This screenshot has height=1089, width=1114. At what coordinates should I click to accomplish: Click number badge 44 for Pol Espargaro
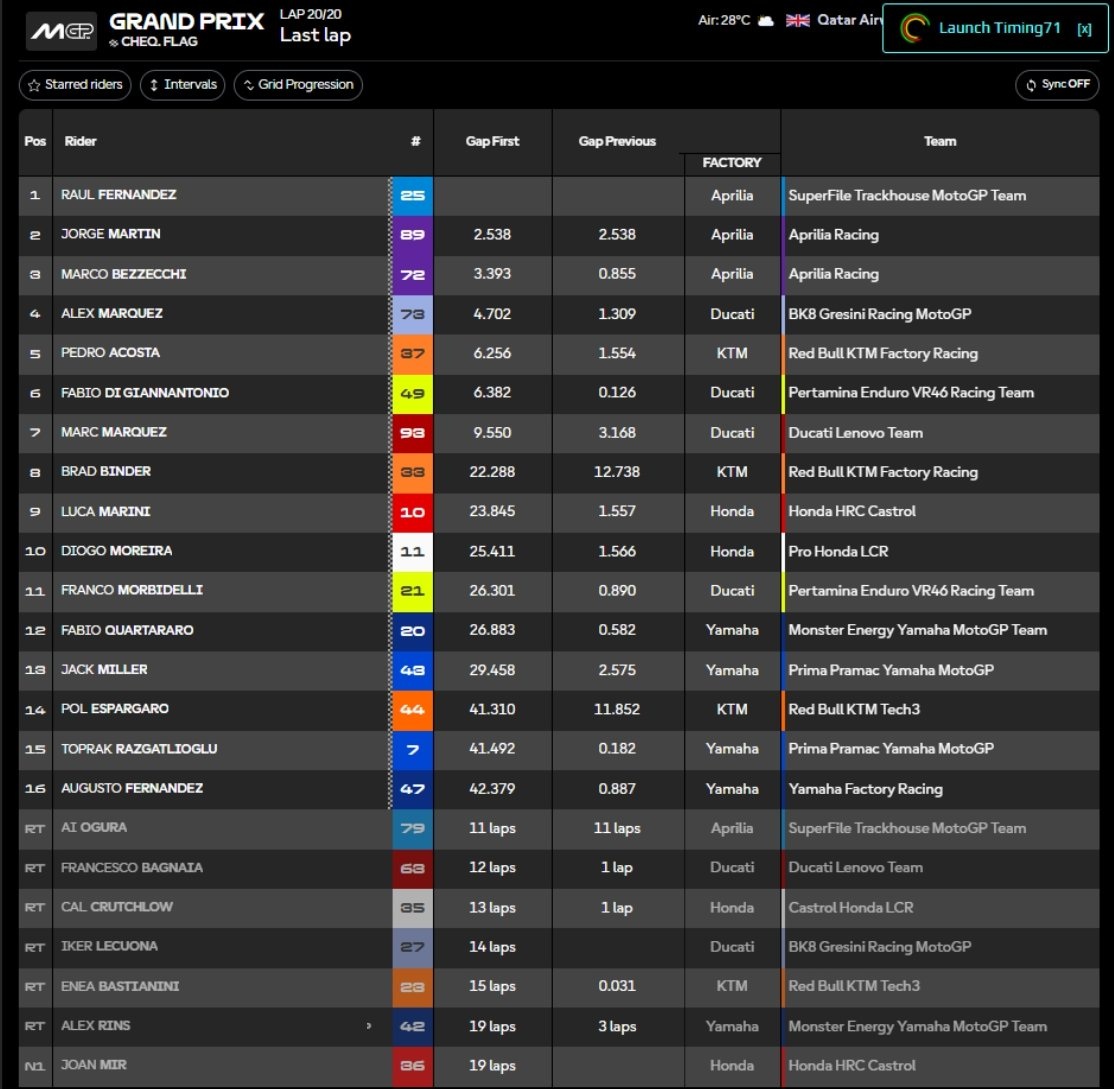tap(412, 709)
